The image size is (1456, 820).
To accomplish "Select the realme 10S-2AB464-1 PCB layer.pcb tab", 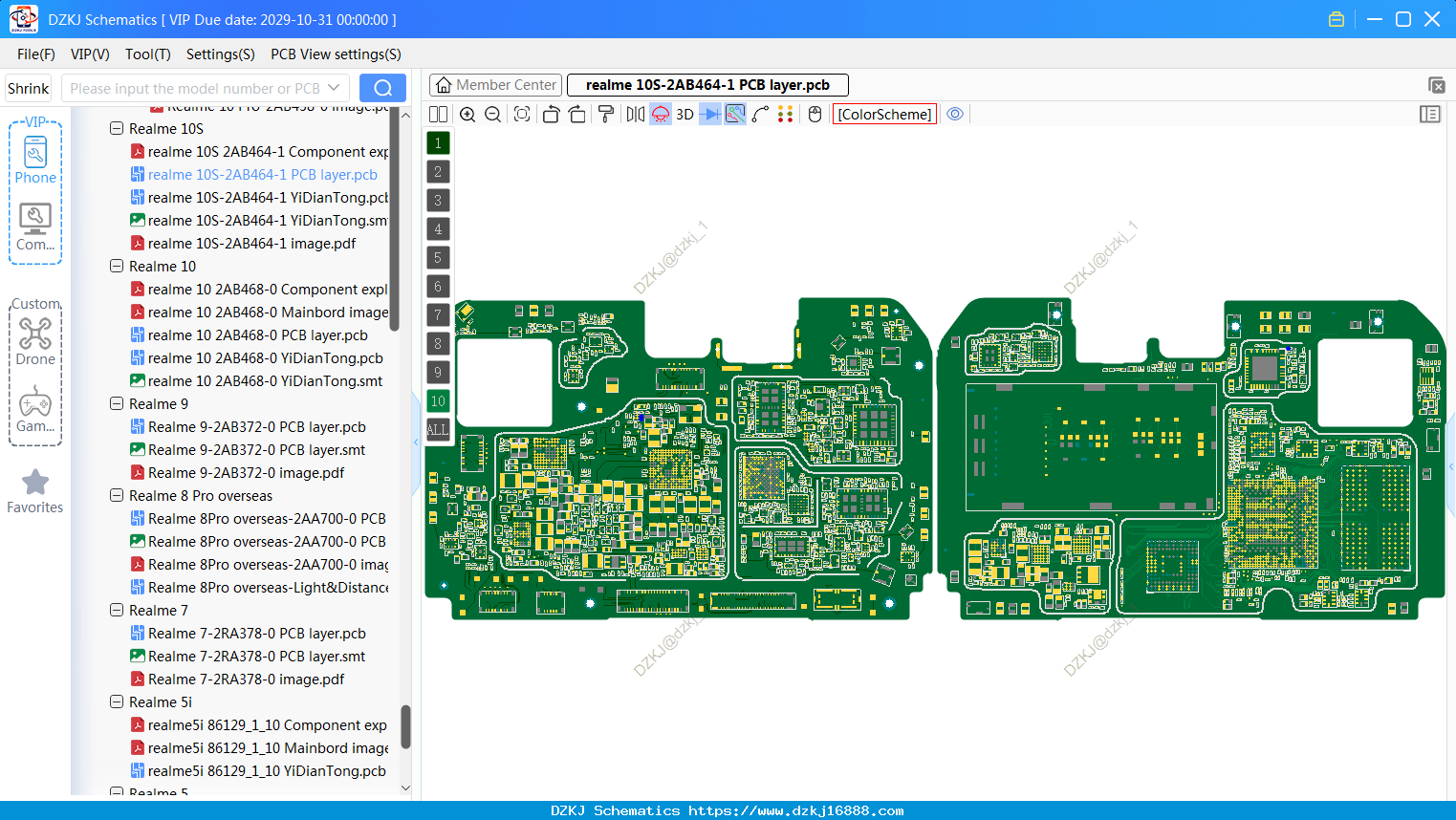I will pyautogui.click(x=707, y=85).
